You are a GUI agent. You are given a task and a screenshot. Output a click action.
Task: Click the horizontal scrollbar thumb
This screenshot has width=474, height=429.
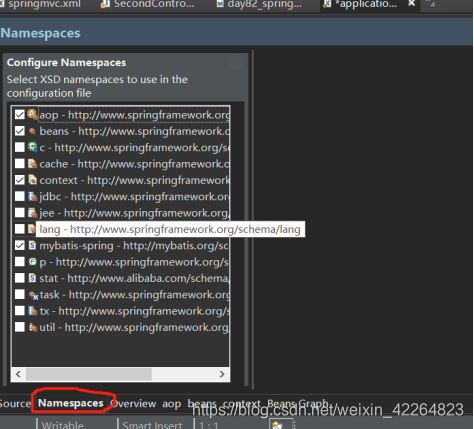(89, 374)
